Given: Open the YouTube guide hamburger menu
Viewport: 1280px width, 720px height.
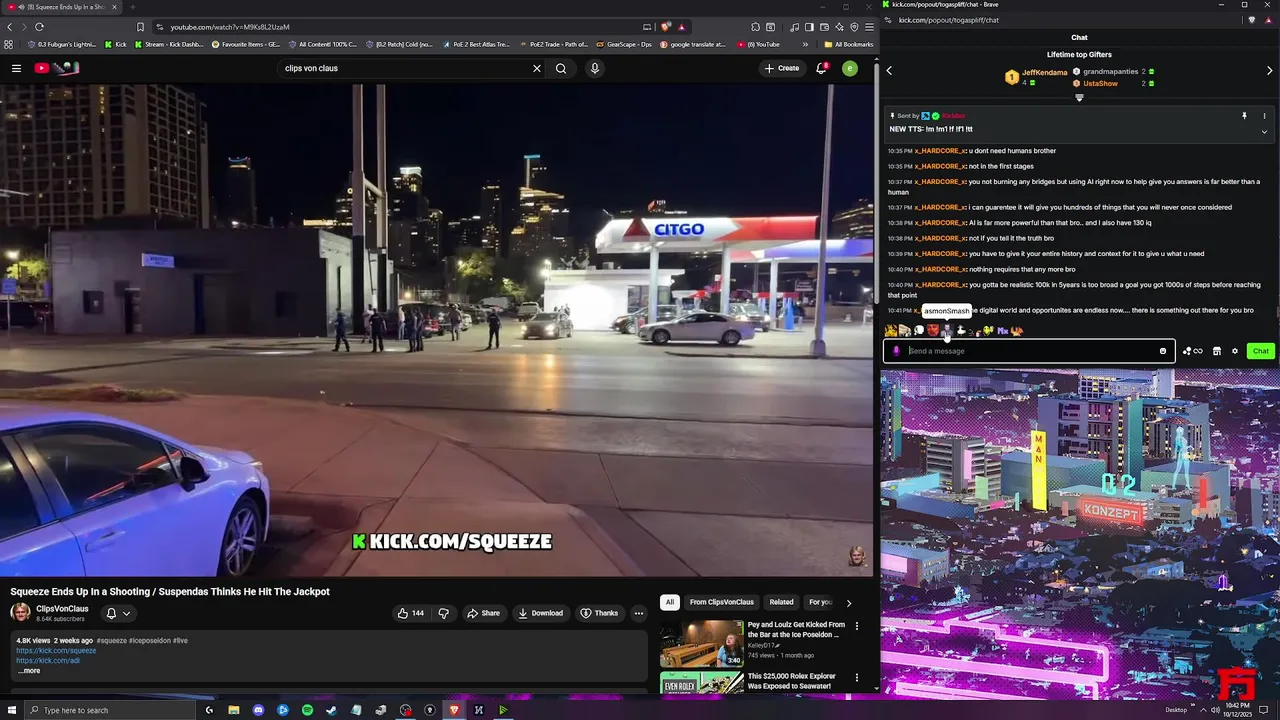Looking at the screenshot, I should click(16, 68).
